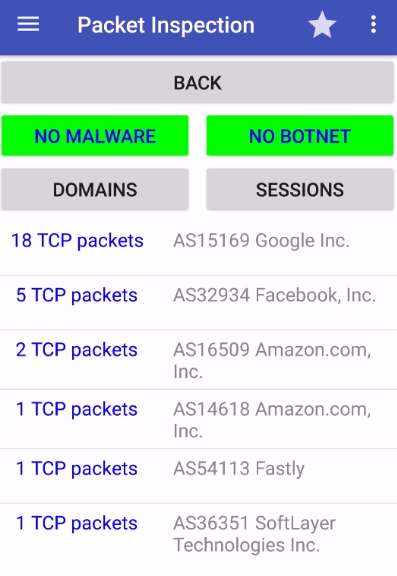Select the AS54113 Fastly row
Viewport: 397px width, 576px height.
pyautogui.click(x=198, y=476)
